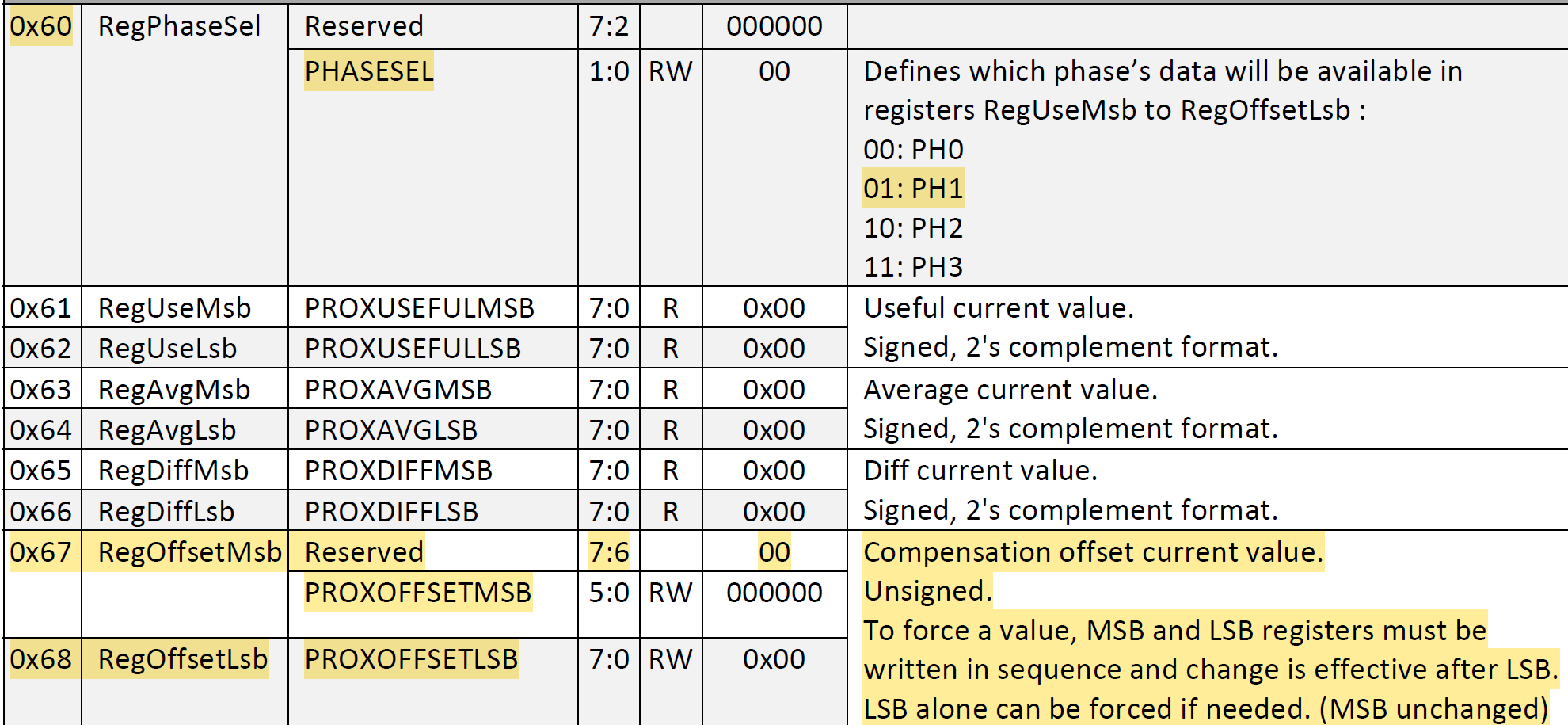Select the highlighted PROXOFFSETMSB field
Screen dimensions: 1568x725
point(418,593)
